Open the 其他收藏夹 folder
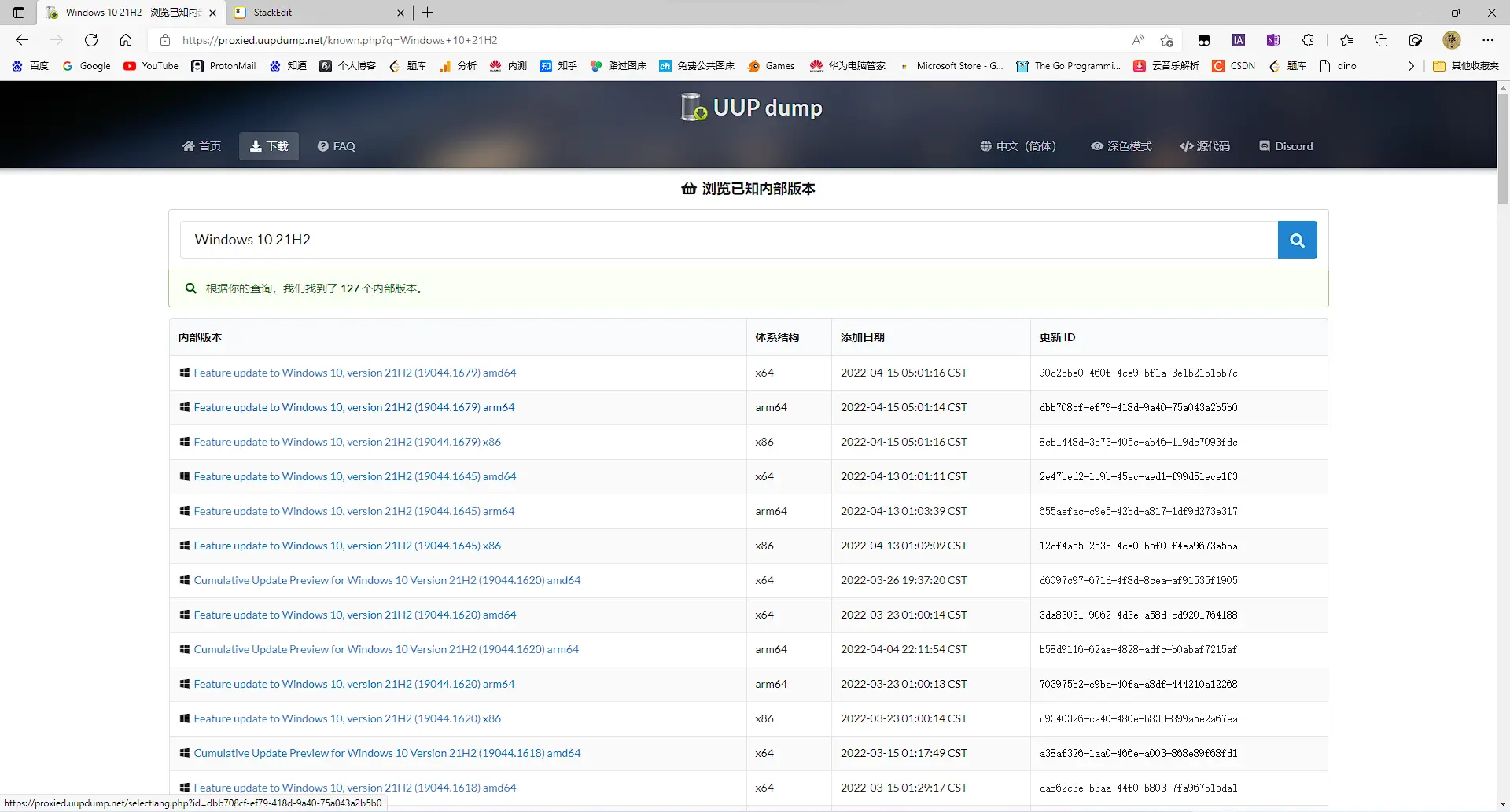Screen dimensions: 1510x812 click(1466, 66)
